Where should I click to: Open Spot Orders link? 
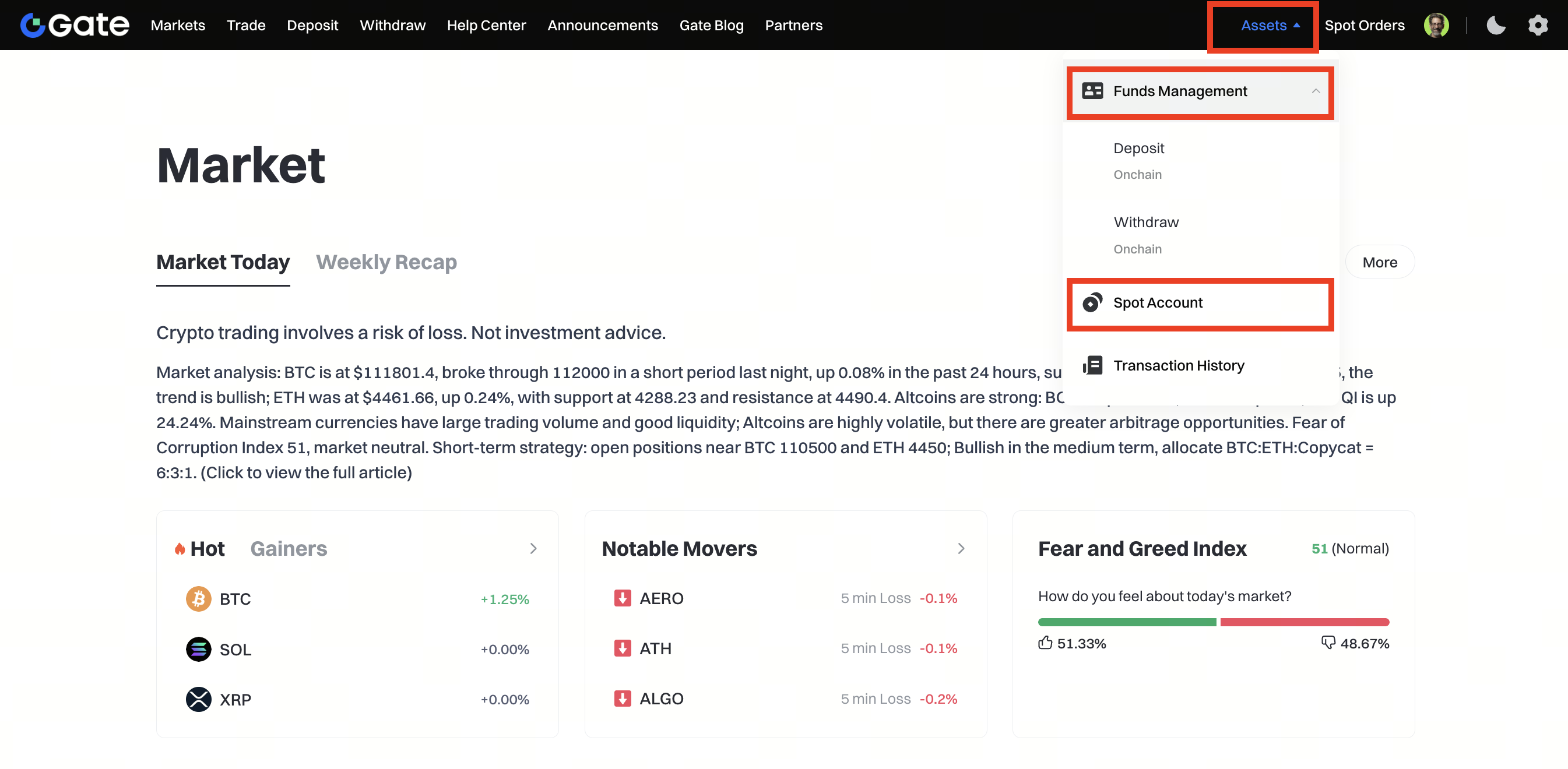pos(1364,25)
